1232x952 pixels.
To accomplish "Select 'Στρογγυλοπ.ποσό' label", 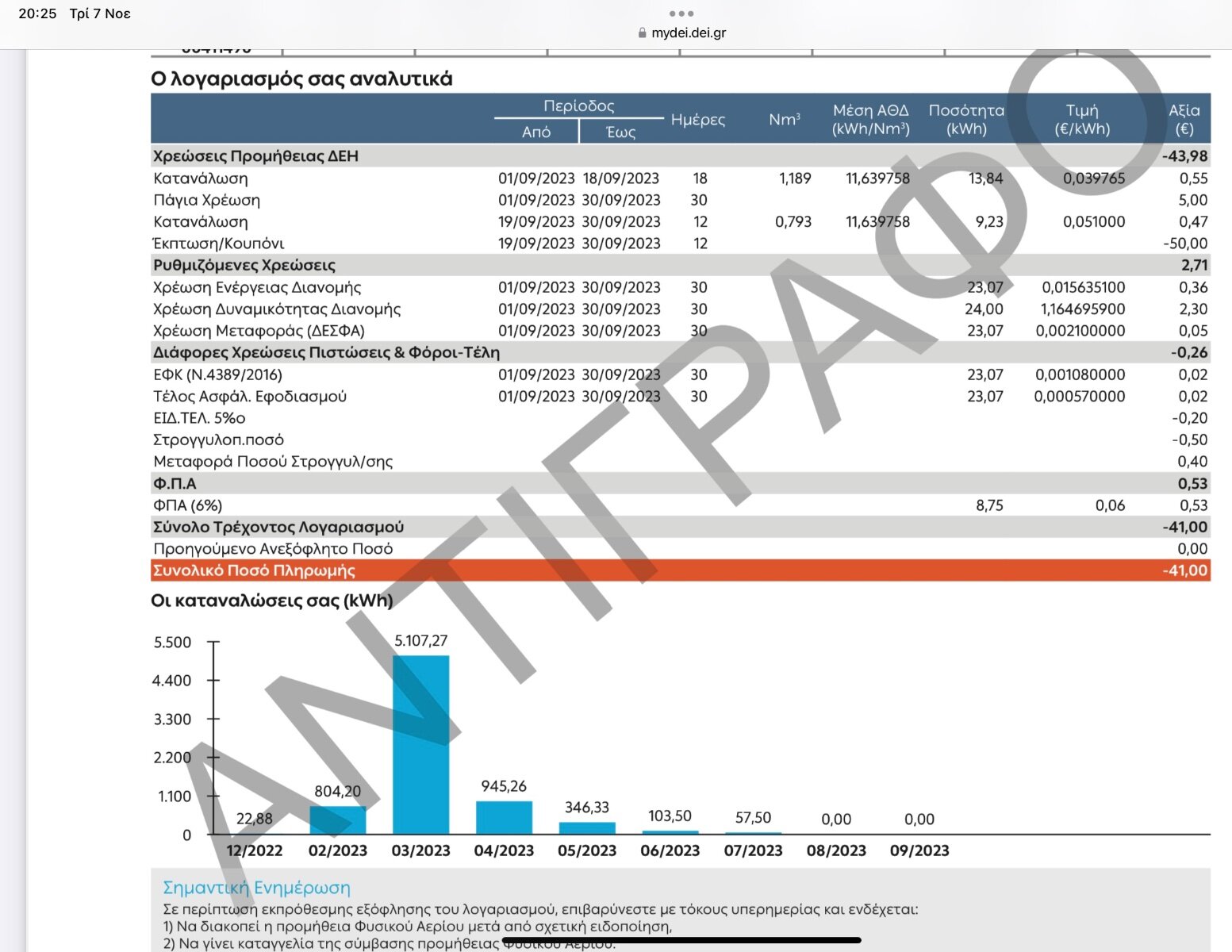I will point(218,440).
